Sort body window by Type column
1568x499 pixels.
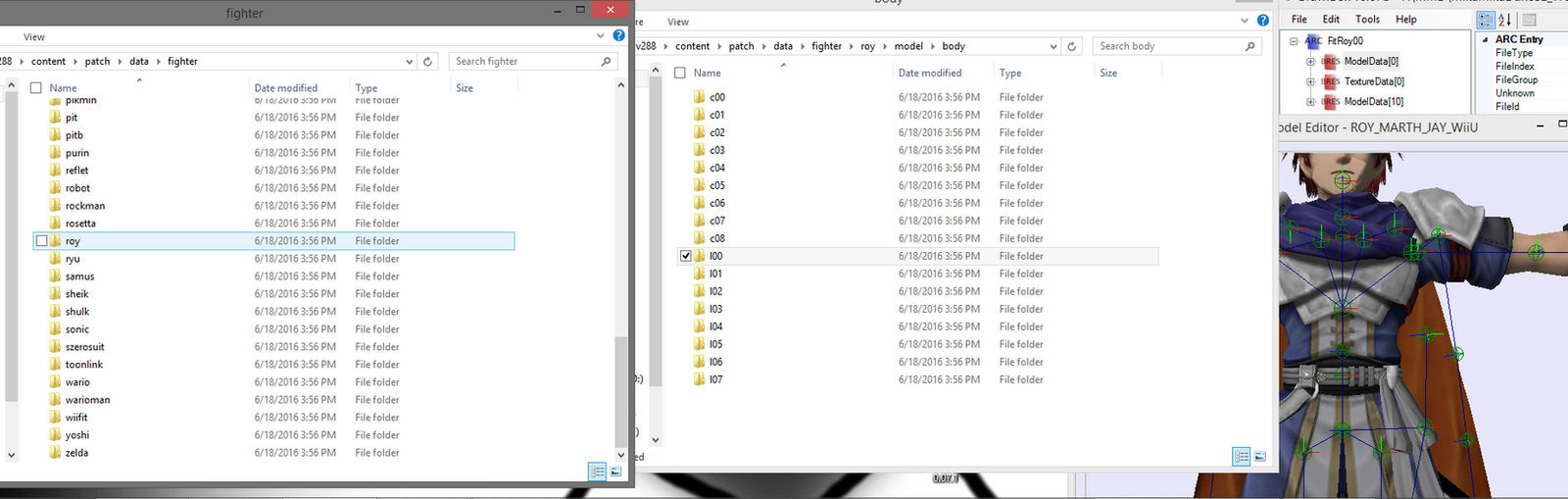[x=1010, y=73]
